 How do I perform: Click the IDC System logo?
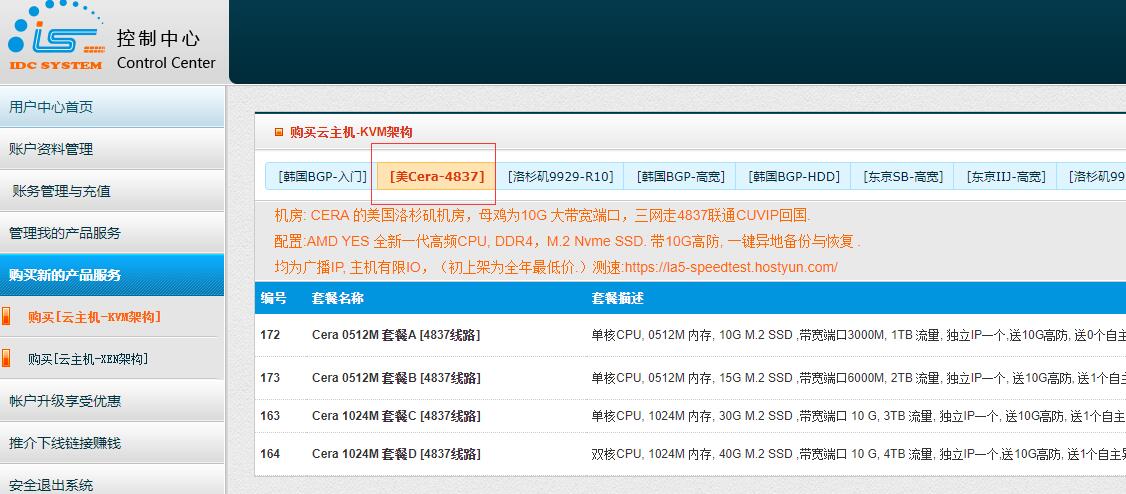click(55, 36)
